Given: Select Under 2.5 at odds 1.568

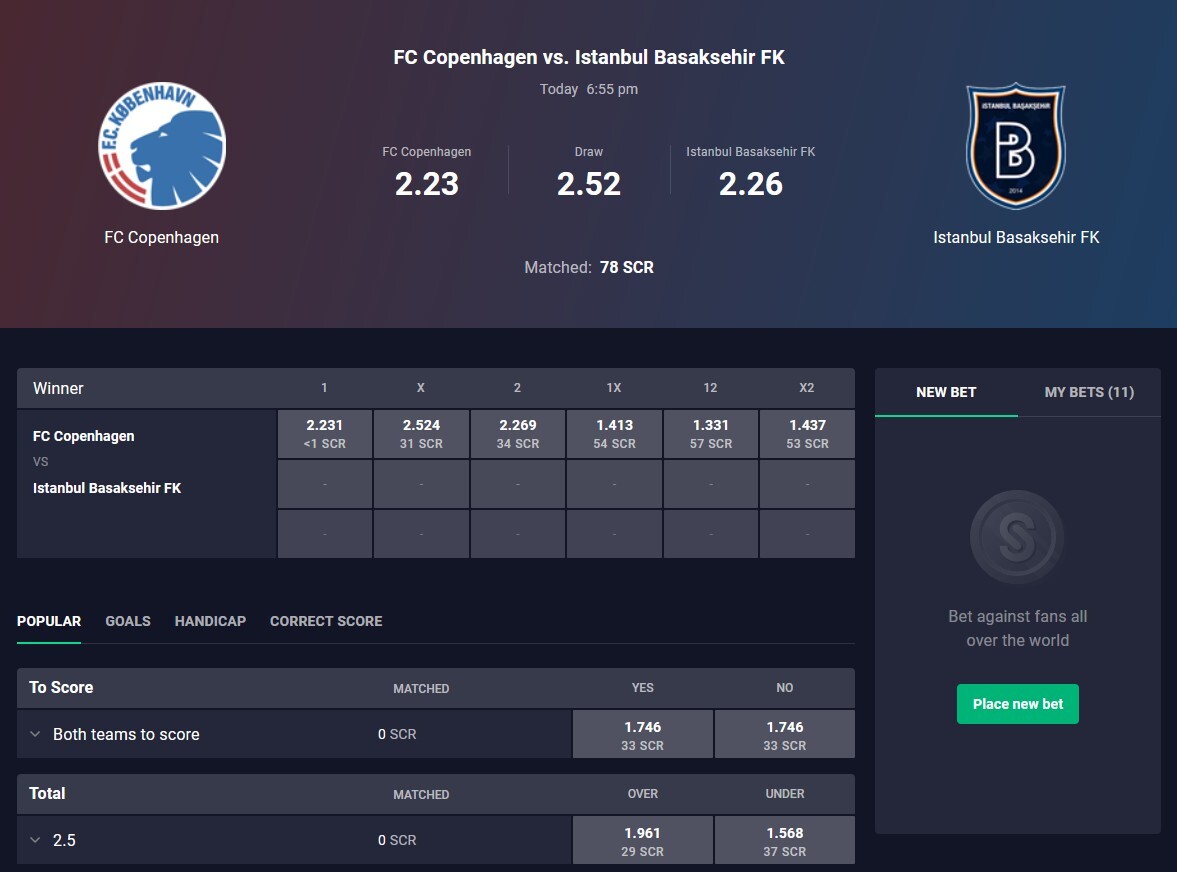Looking at the screenshot, I should coord(784,840).
